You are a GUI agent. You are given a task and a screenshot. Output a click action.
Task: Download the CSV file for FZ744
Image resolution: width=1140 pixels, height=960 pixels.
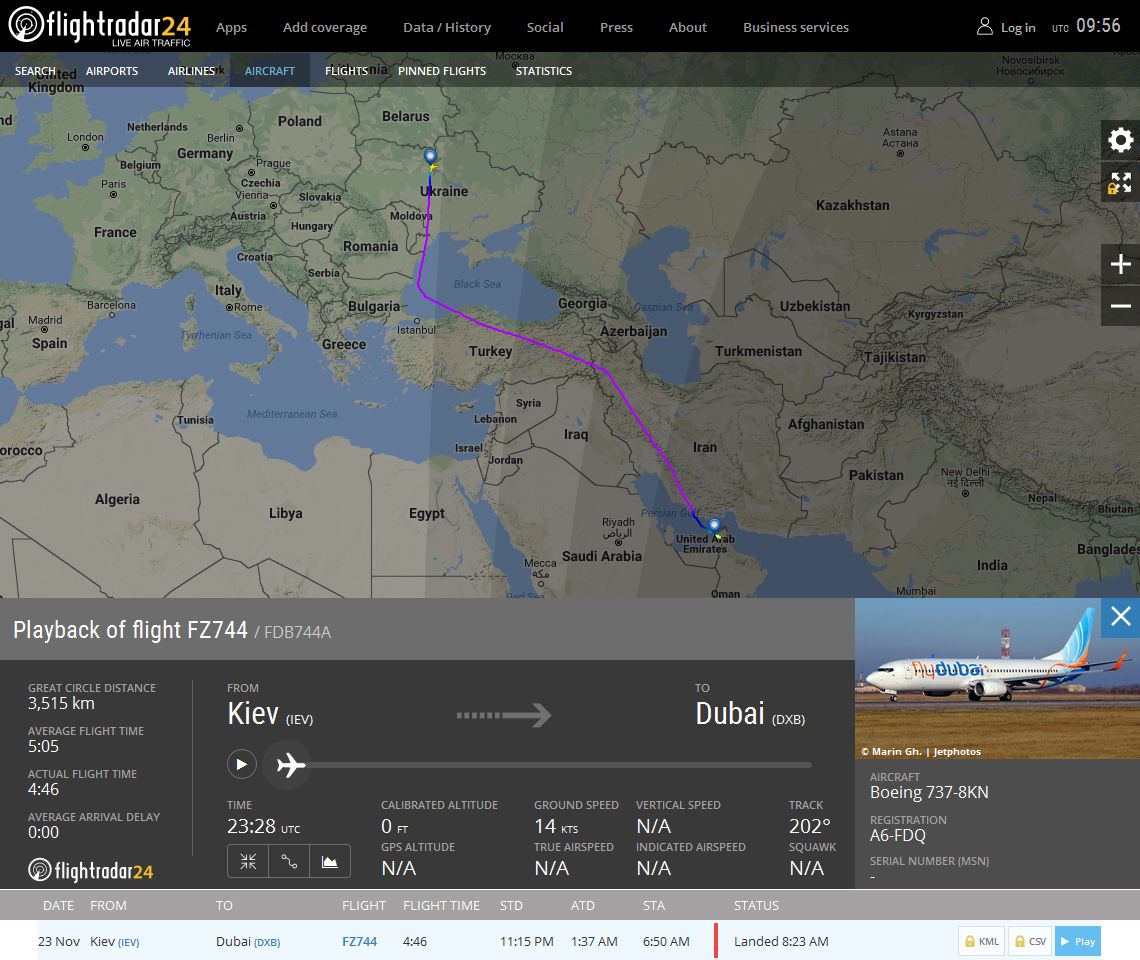(x=1030, y=941)
